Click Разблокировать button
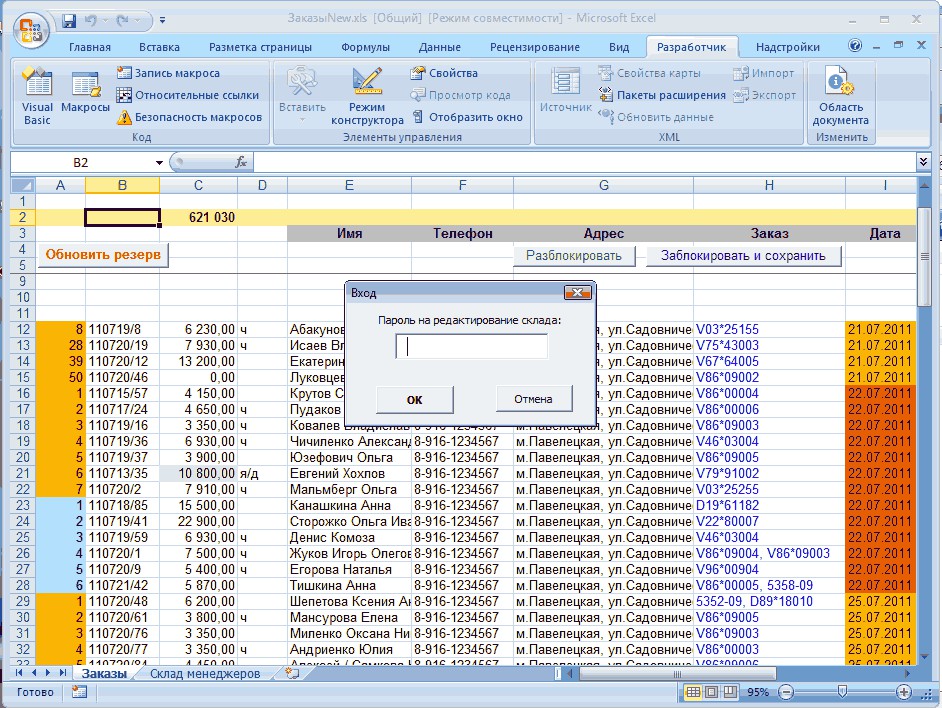 coord(574,255)
